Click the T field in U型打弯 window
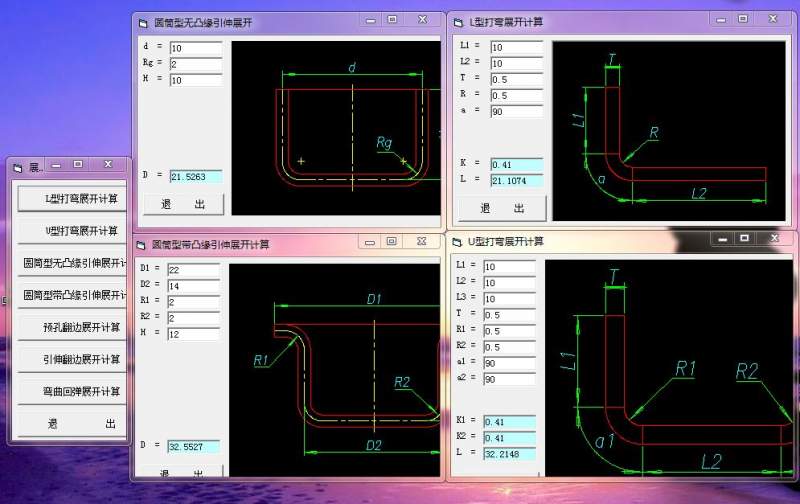The width and height of the screenshot is (800, 504). (x=509, y=315)
